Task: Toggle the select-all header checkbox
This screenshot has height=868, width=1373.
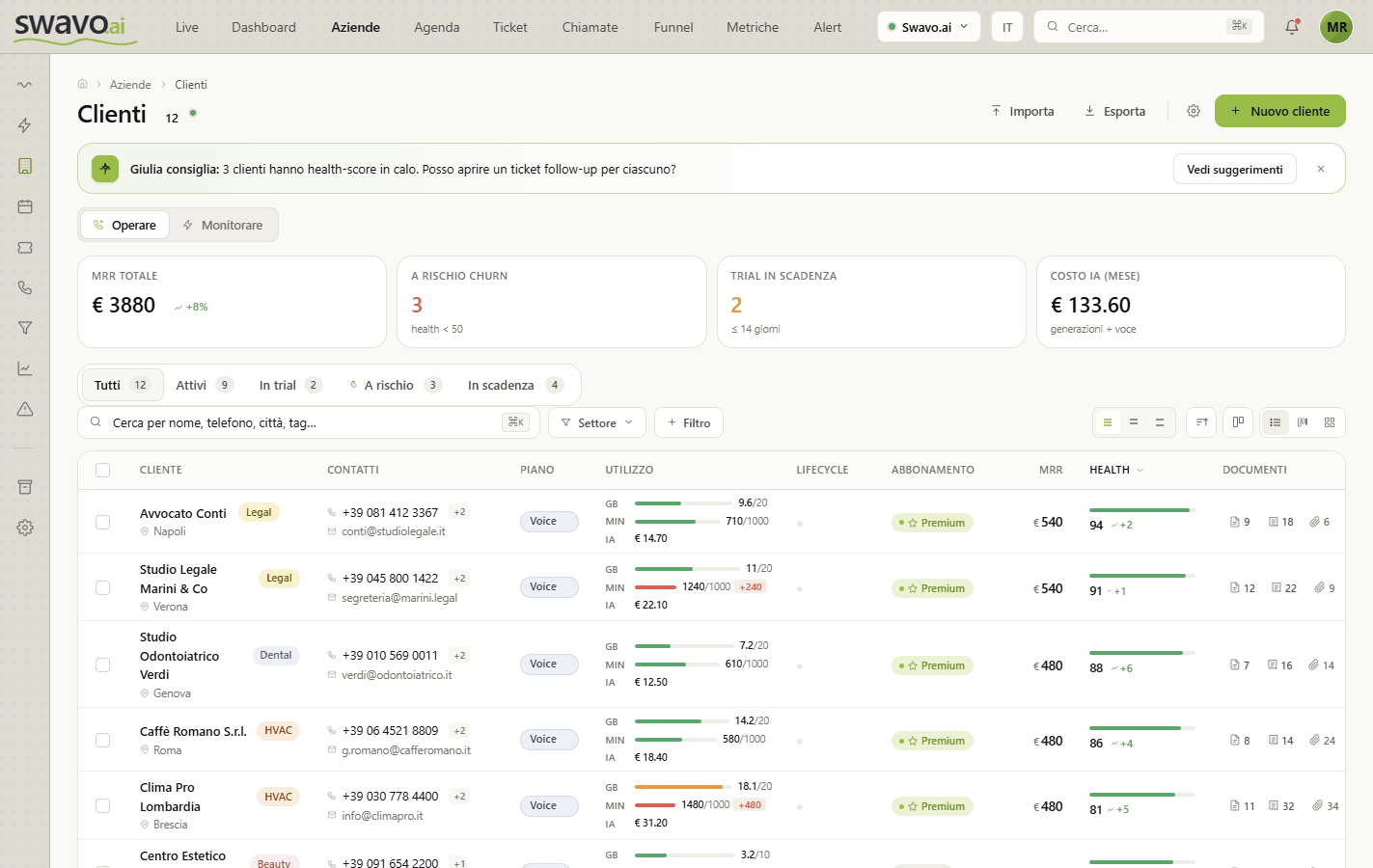Action: [x=103, y=471]
